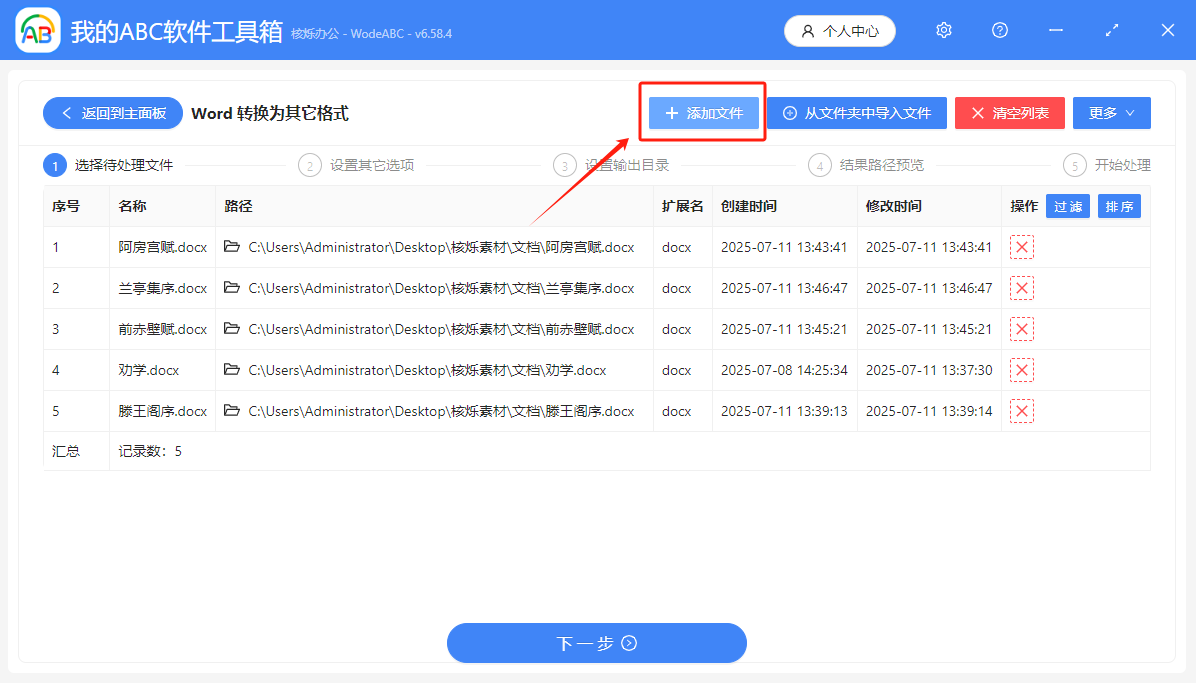
Task: Remove 兰亭集序.docx using its red X icon
Action: point(1021,287)
